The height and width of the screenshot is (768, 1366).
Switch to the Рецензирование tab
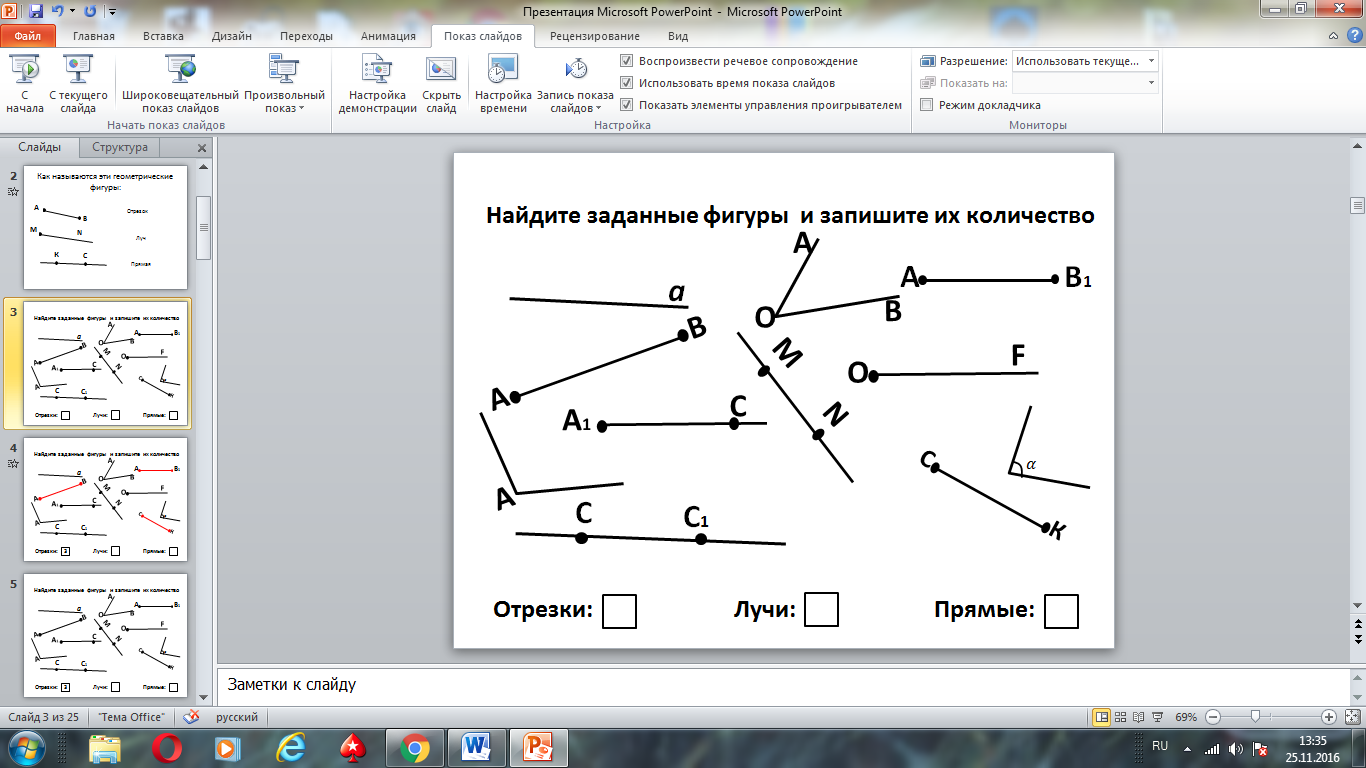coord(595,36)
